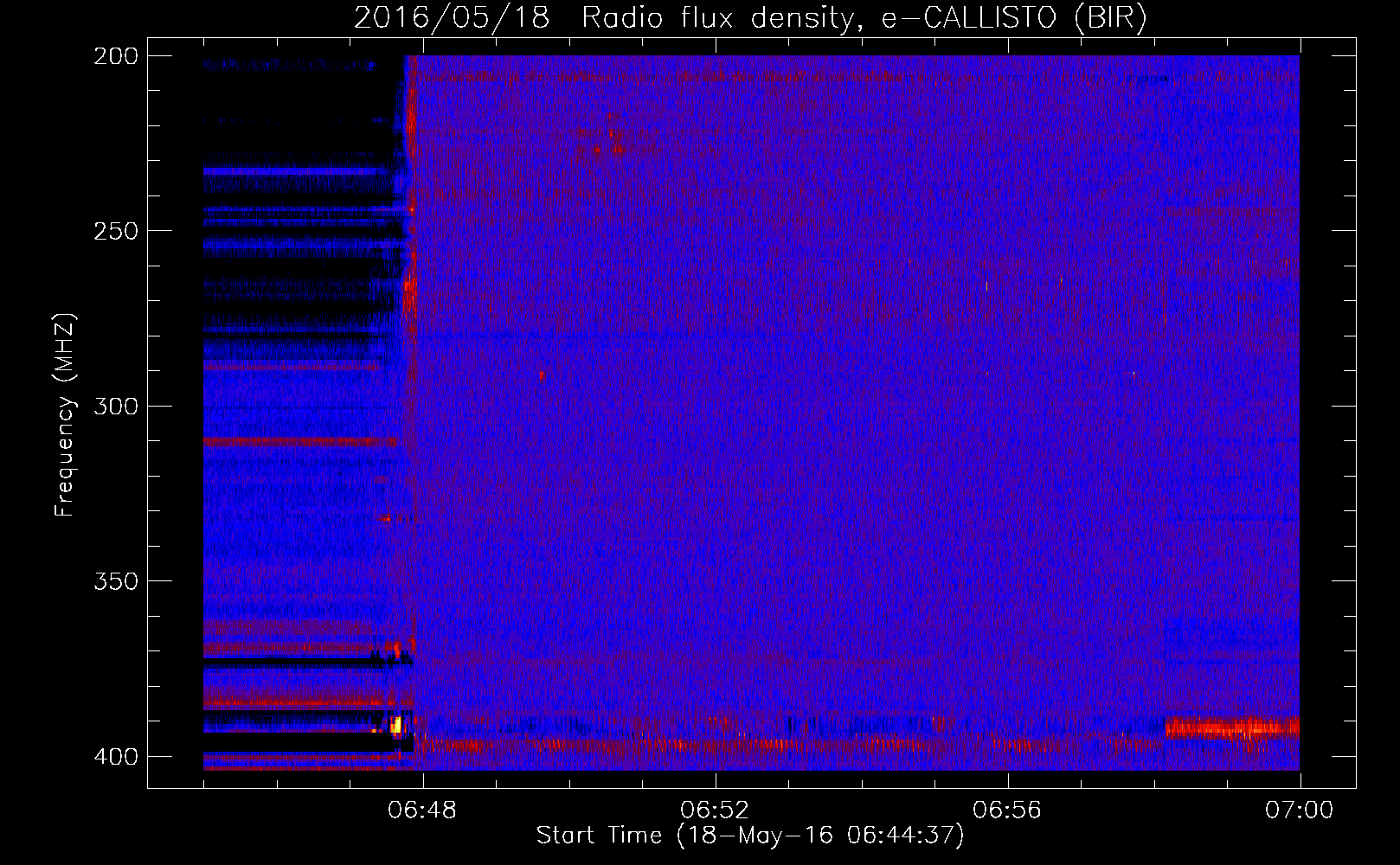Select the 300 frequency tick label
The width and height of the screenshot is (1400, 865).
[116, 406]
